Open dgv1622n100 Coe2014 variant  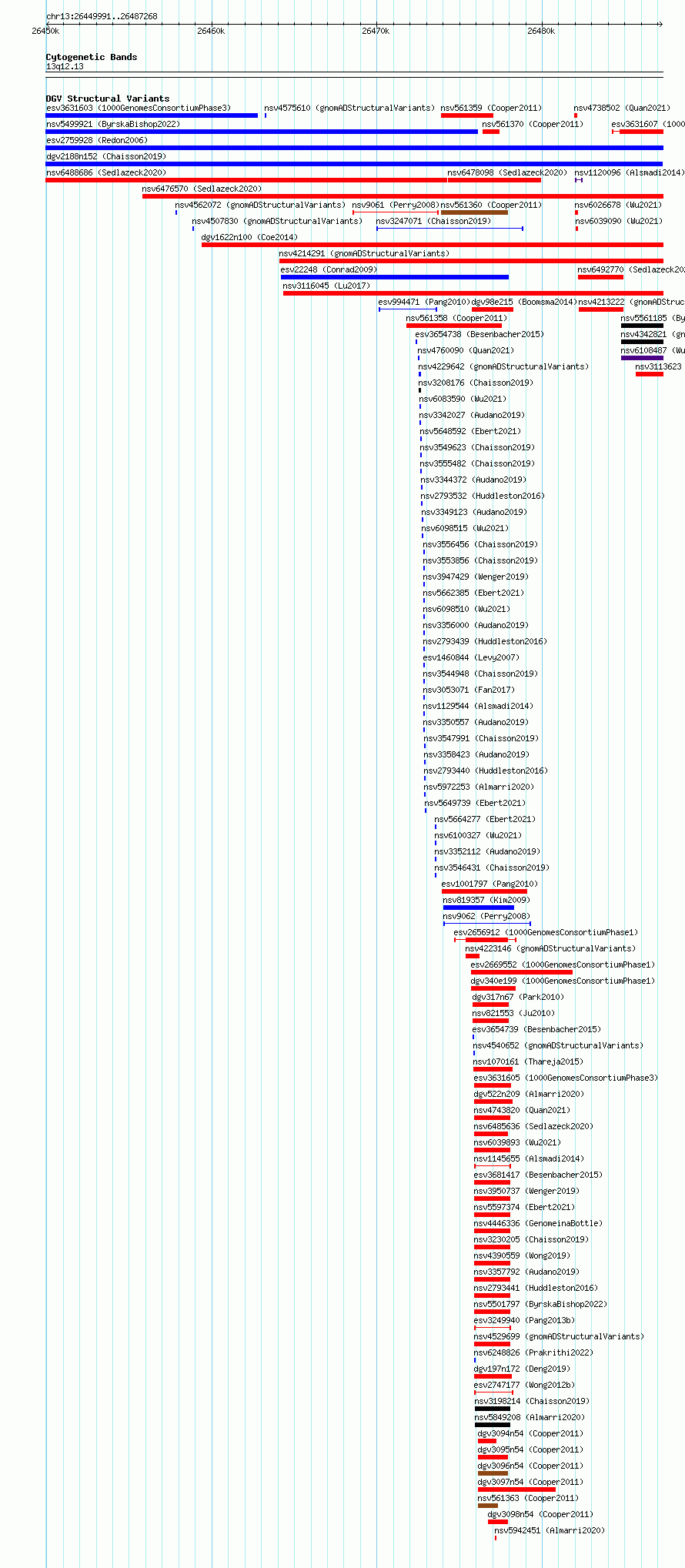249,237
